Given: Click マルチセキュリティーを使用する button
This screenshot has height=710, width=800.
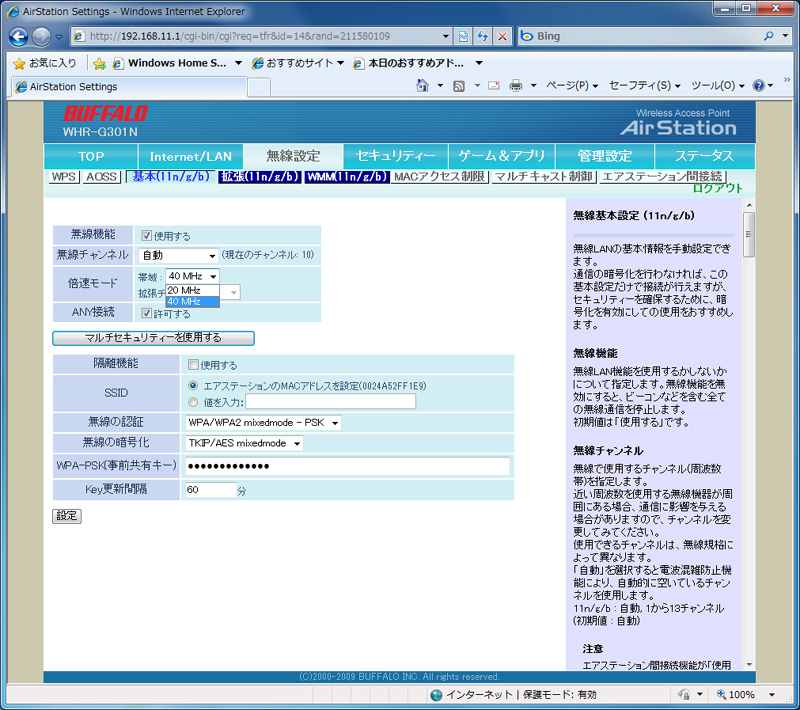Looking at the screenshot, I should coord(153,338).
